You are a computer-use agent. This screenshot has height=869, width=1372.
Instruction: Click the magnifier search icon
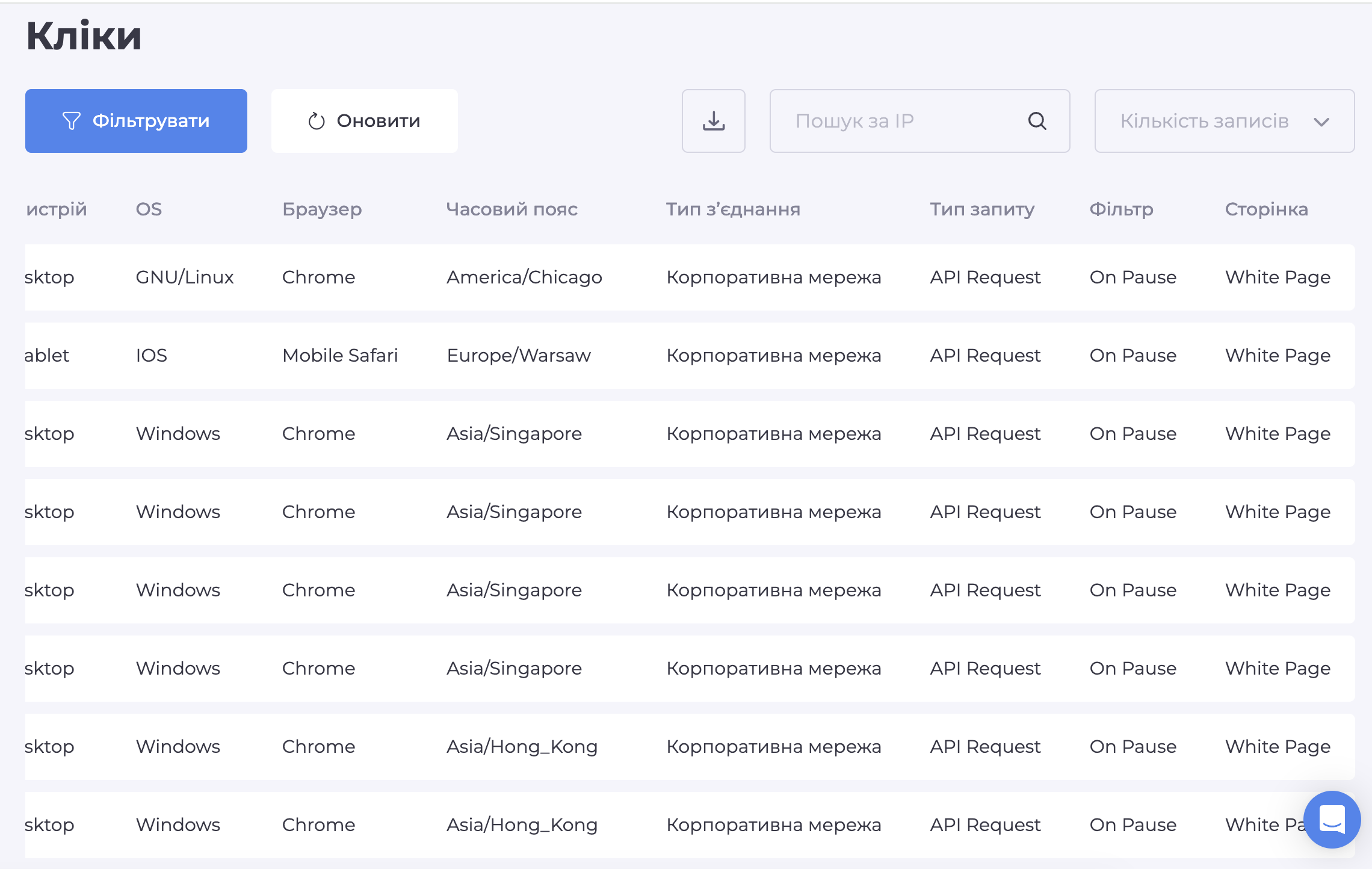pyautogui.click(x=1037, y=121)
